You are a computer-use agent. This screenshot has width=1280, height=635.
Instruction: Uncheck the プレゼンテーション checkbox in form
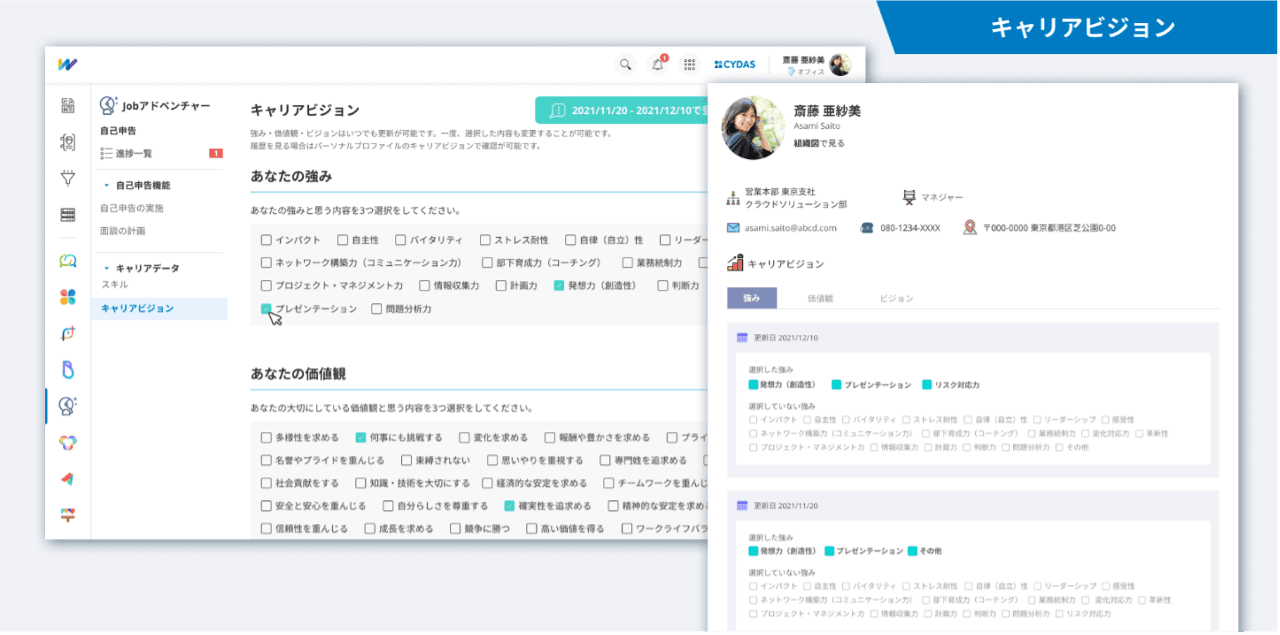click(266, 309)
